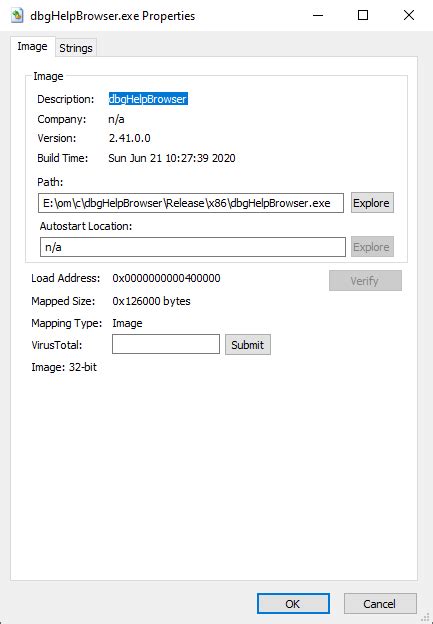Confirm the dialog with OK
Image resolution: width=433 pixels, height=624 pixels.
click(293, 604)
